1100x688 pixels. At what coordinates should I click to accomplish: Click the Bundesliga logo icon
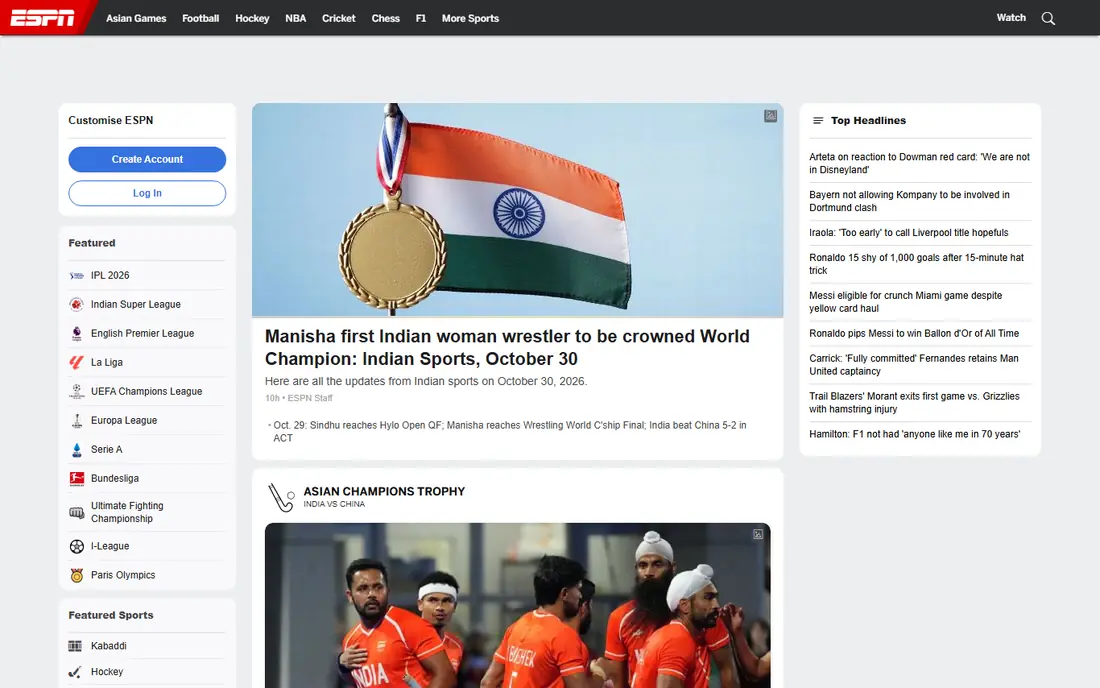tap(76, 478)
